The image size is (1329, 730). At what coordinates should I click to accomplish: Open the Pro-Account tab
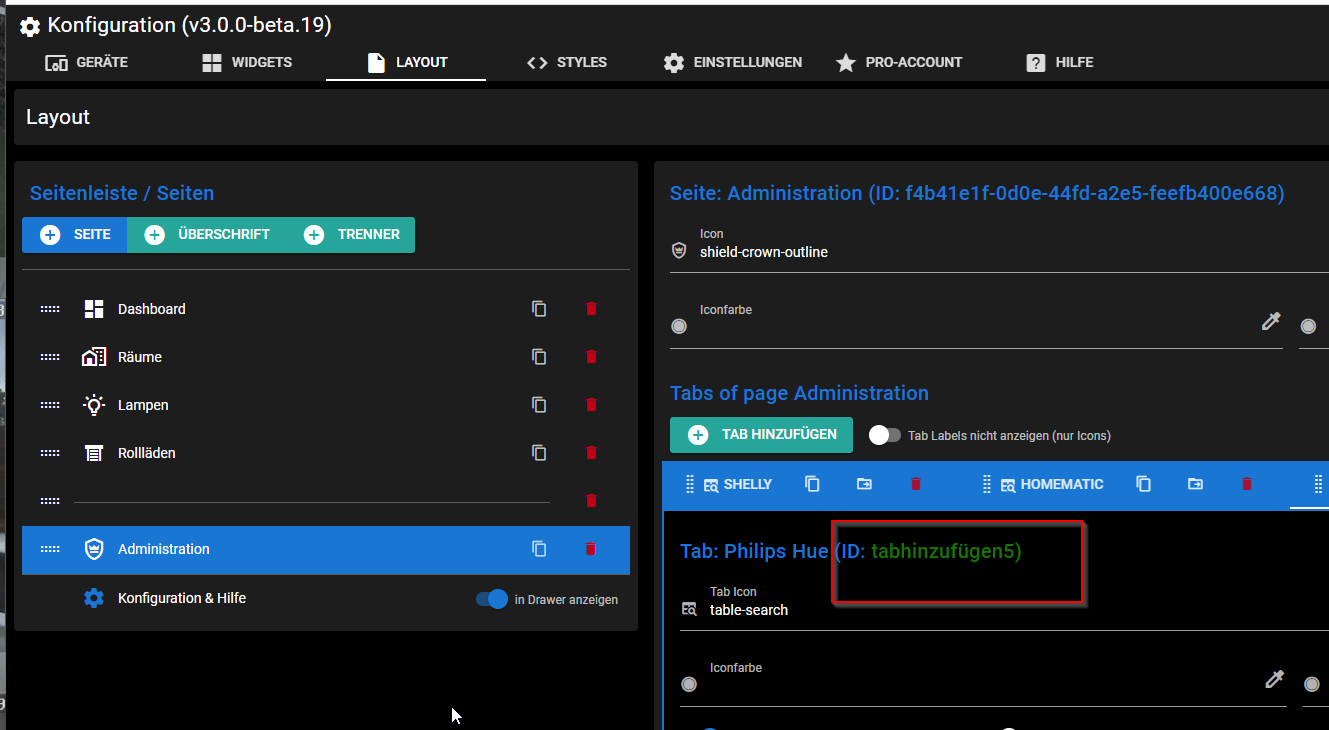[898, 62]
